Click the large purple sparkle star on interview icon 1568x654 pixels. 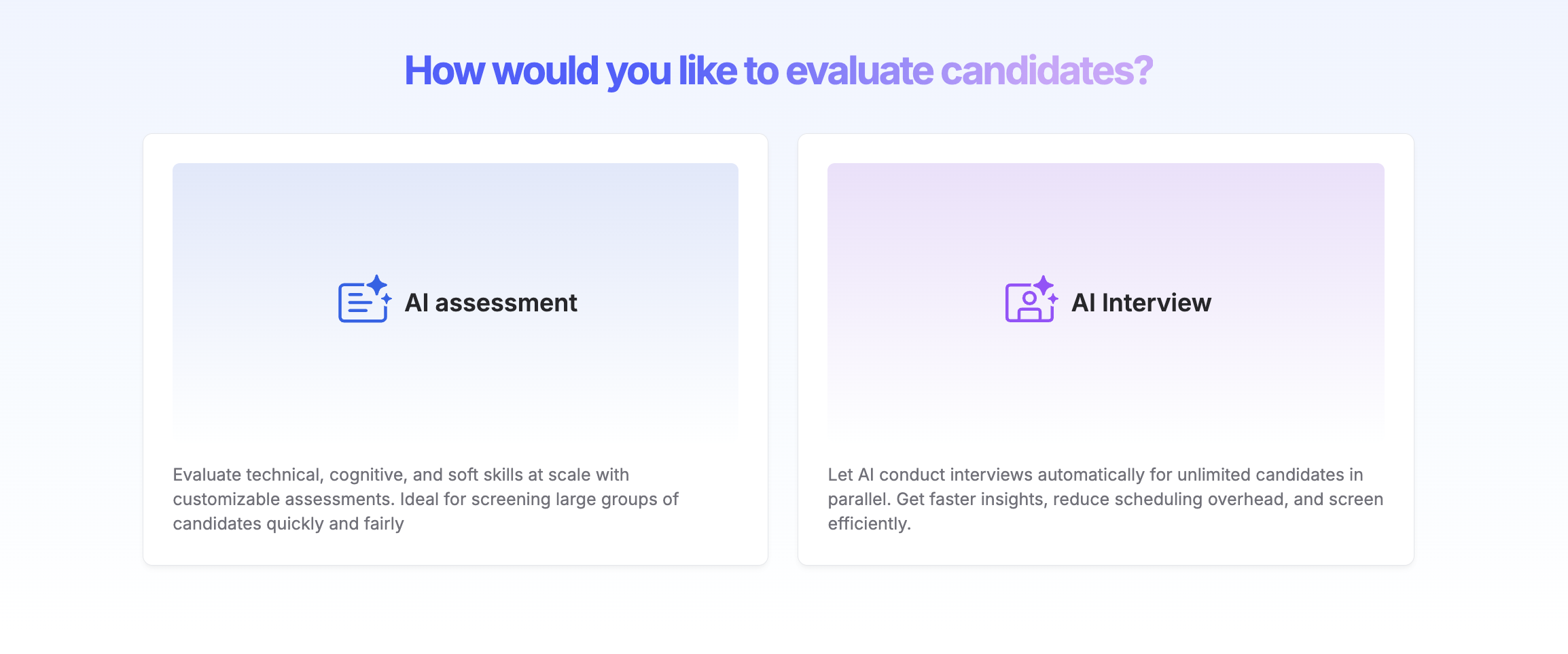(1044, 285)
